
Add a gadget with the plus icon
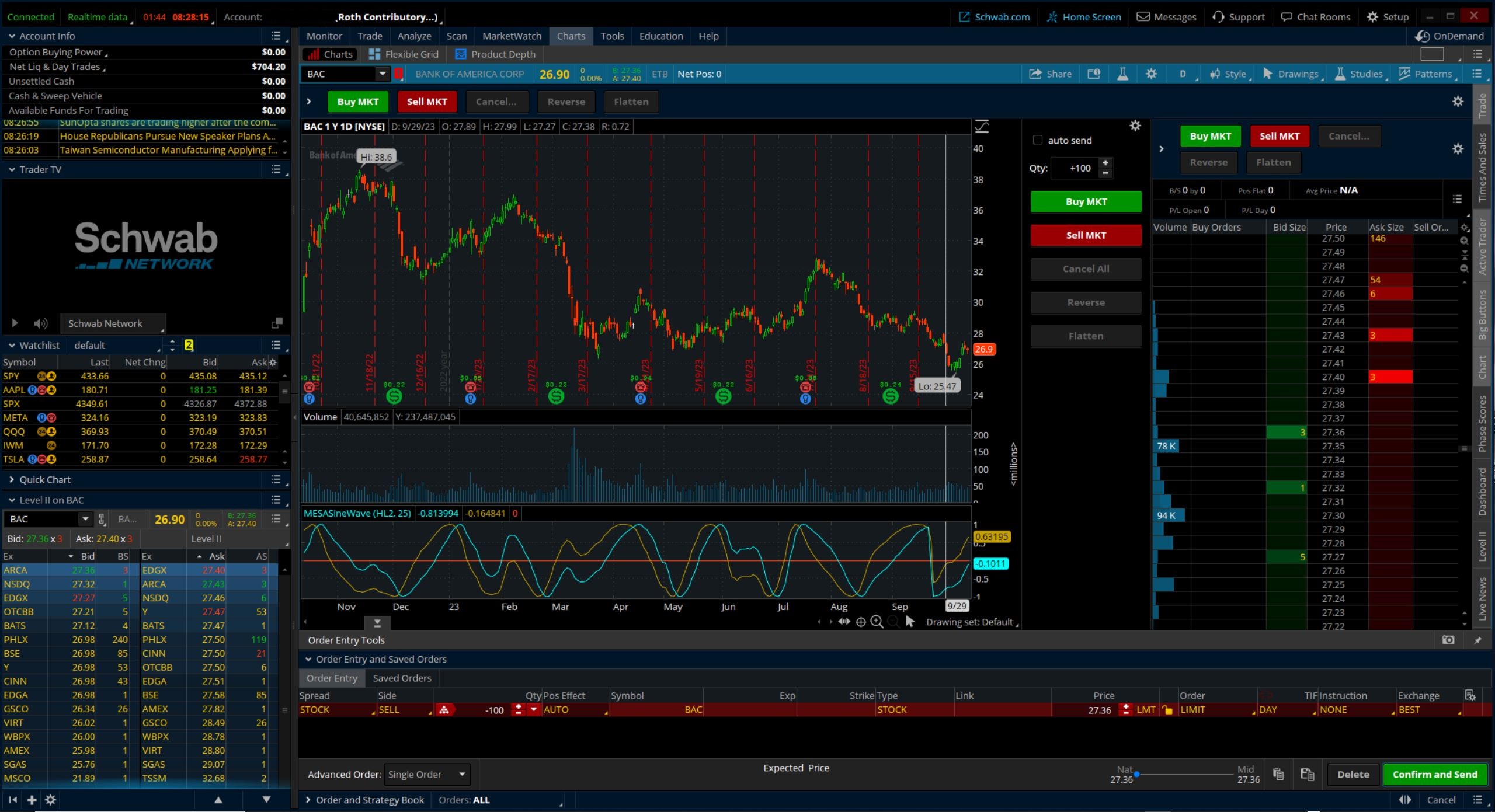point(32,800)
